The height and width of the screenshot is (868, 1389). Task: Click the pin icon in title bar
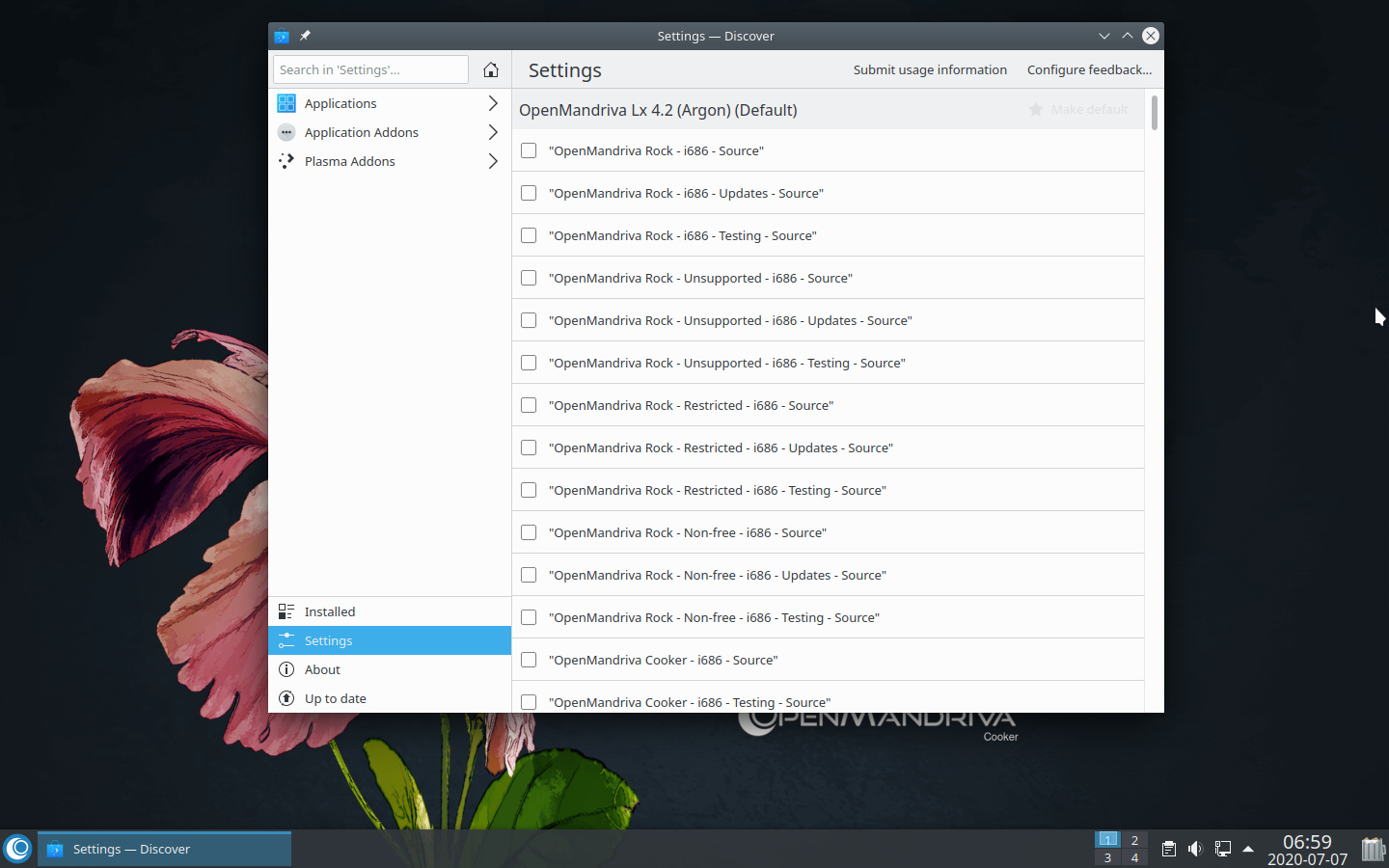[x=305, y=36]
